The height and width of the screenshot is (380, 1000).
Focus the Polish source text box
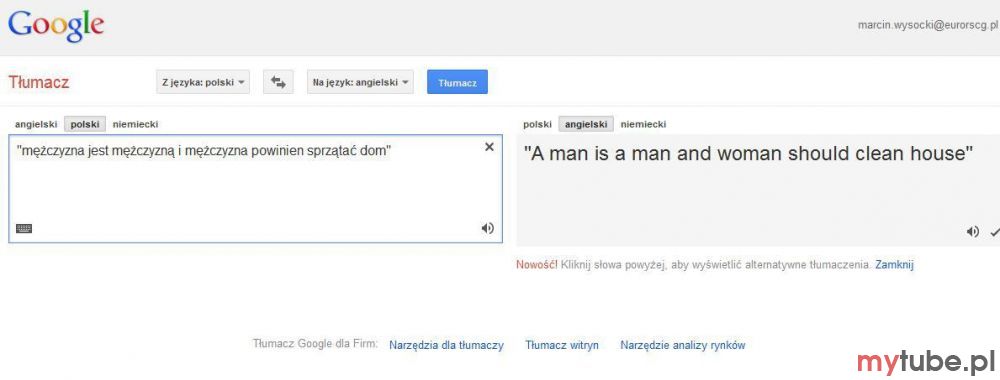(255, 189)
